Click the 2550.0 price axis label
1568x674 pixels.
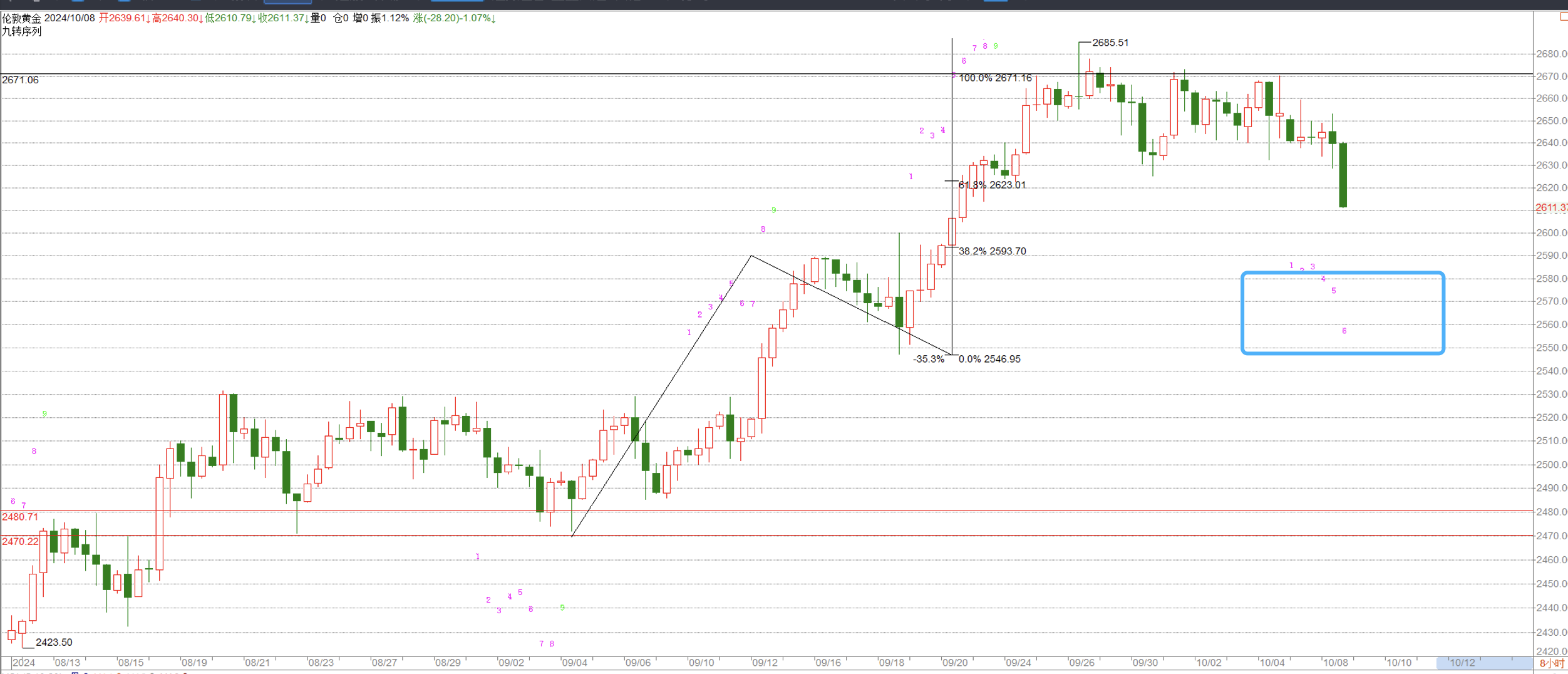(x=1552, y=348)
